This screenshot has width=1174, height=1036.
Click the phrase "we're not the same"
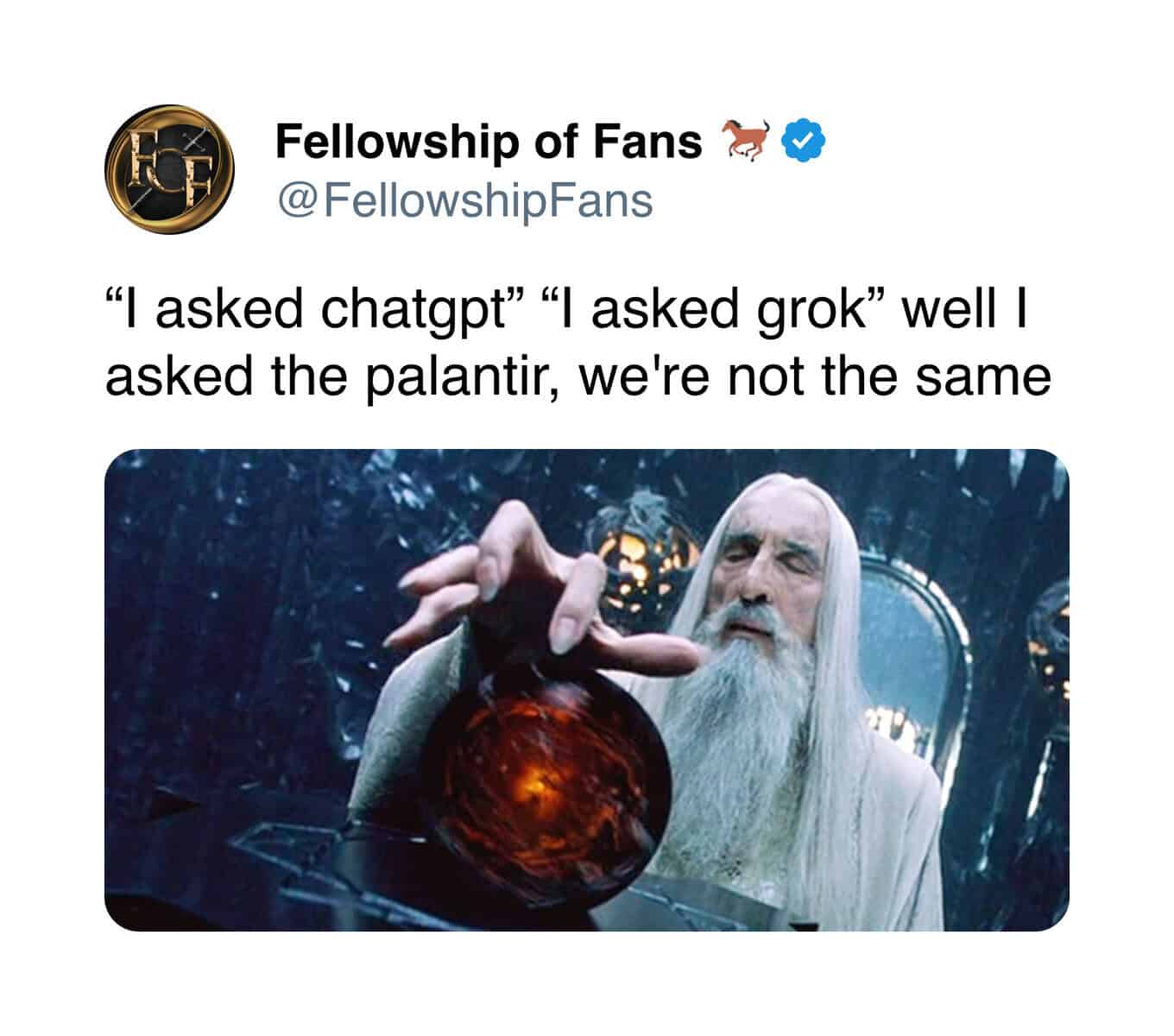click(x=813, y=376)
